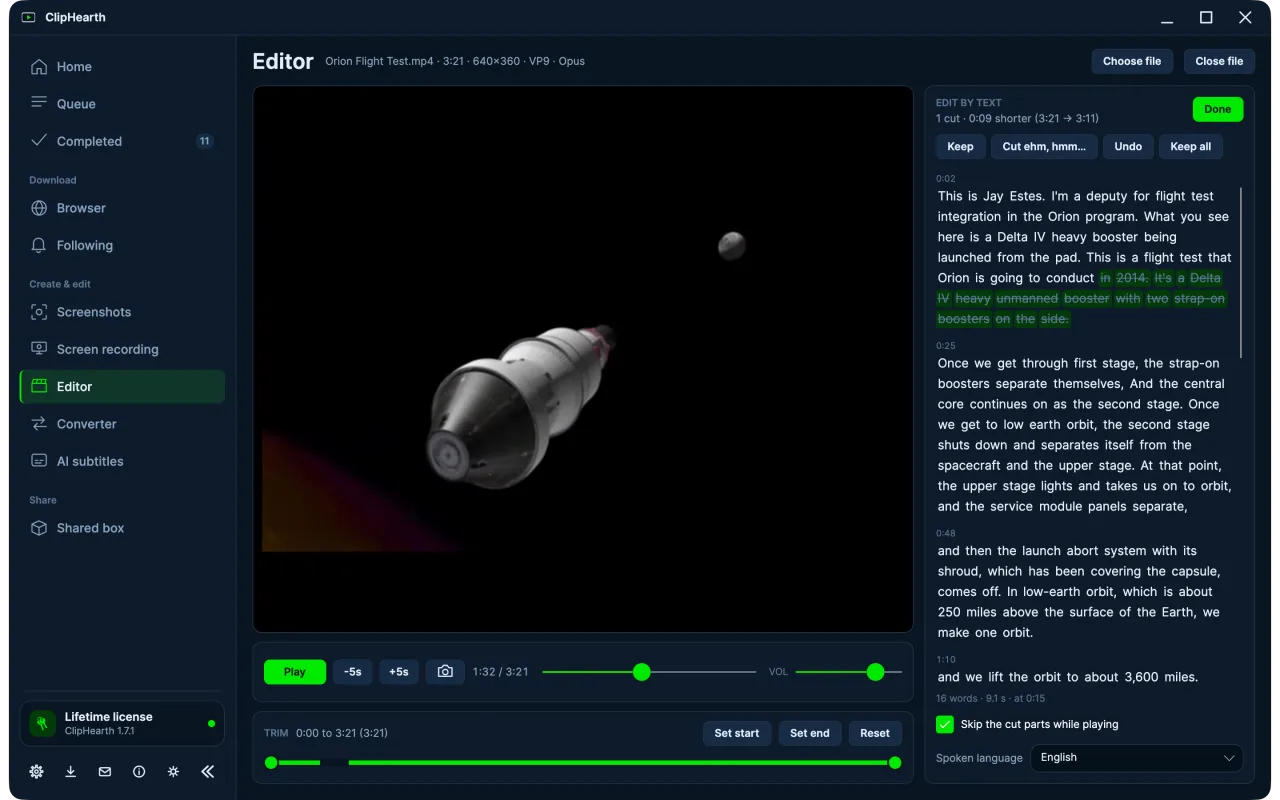Click the VOL volume slider handle
1280x800 pixels.
[875, 672]
